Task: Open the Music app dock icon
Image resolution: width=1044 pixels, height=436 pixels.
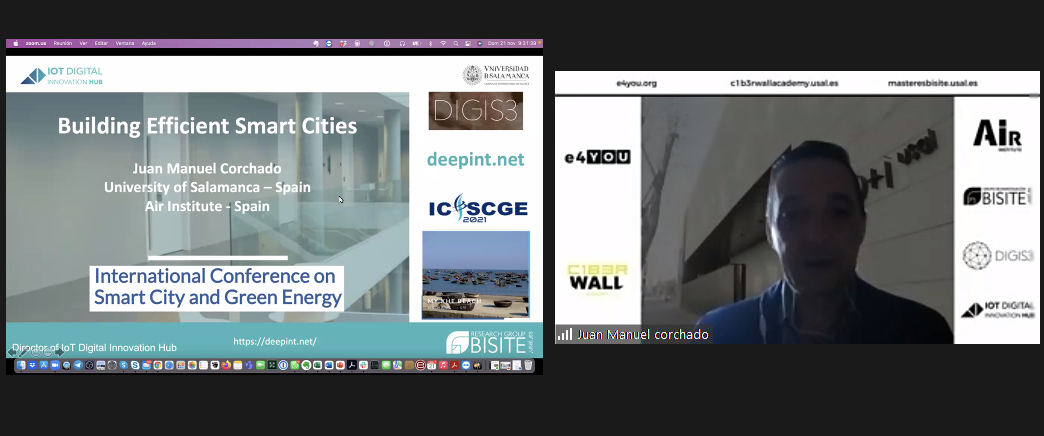Action: [443, 365]
